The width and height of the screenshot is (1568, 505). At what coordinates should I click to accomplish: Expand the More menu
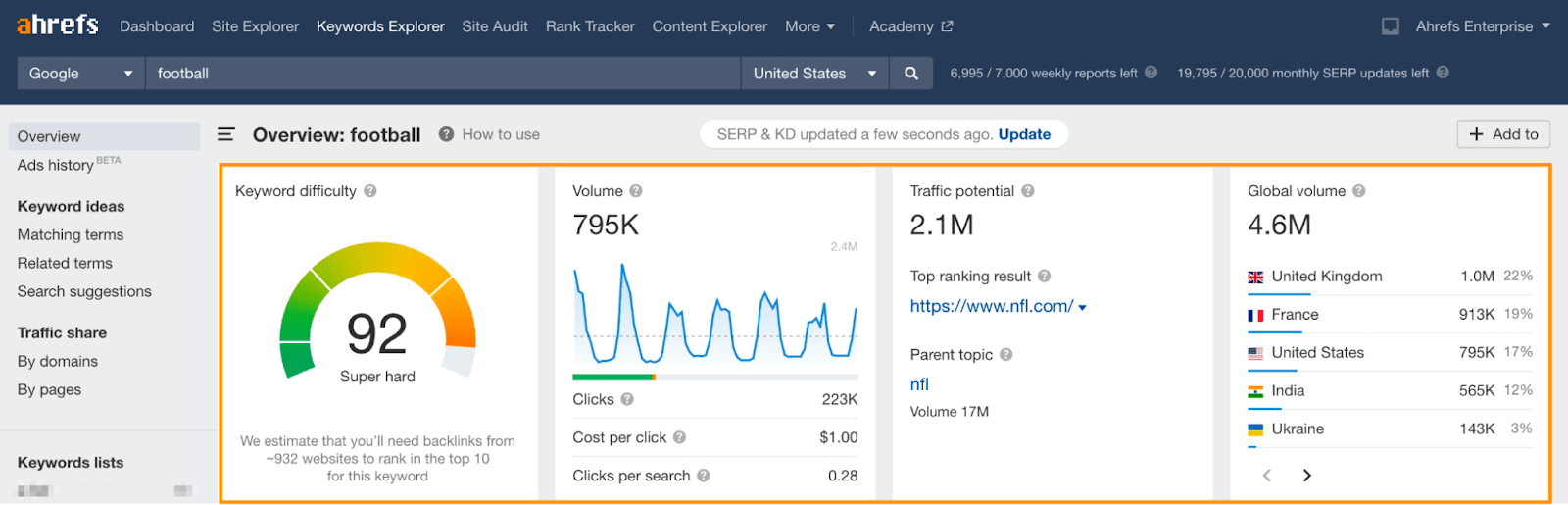(809, 26)
